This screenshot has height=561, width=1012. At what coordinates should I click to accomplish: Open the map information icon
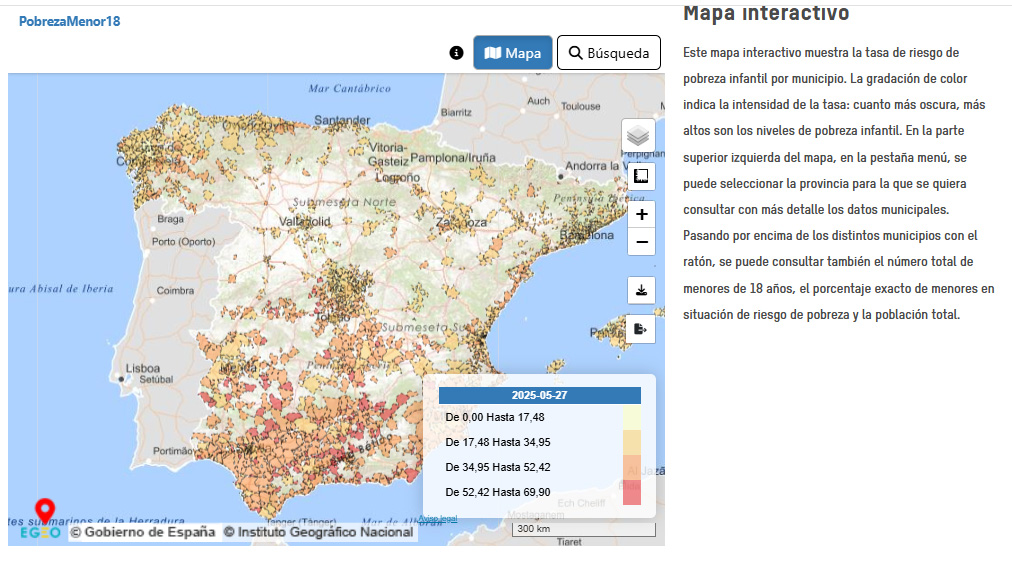pyautogui.click(x=456, y=53)
